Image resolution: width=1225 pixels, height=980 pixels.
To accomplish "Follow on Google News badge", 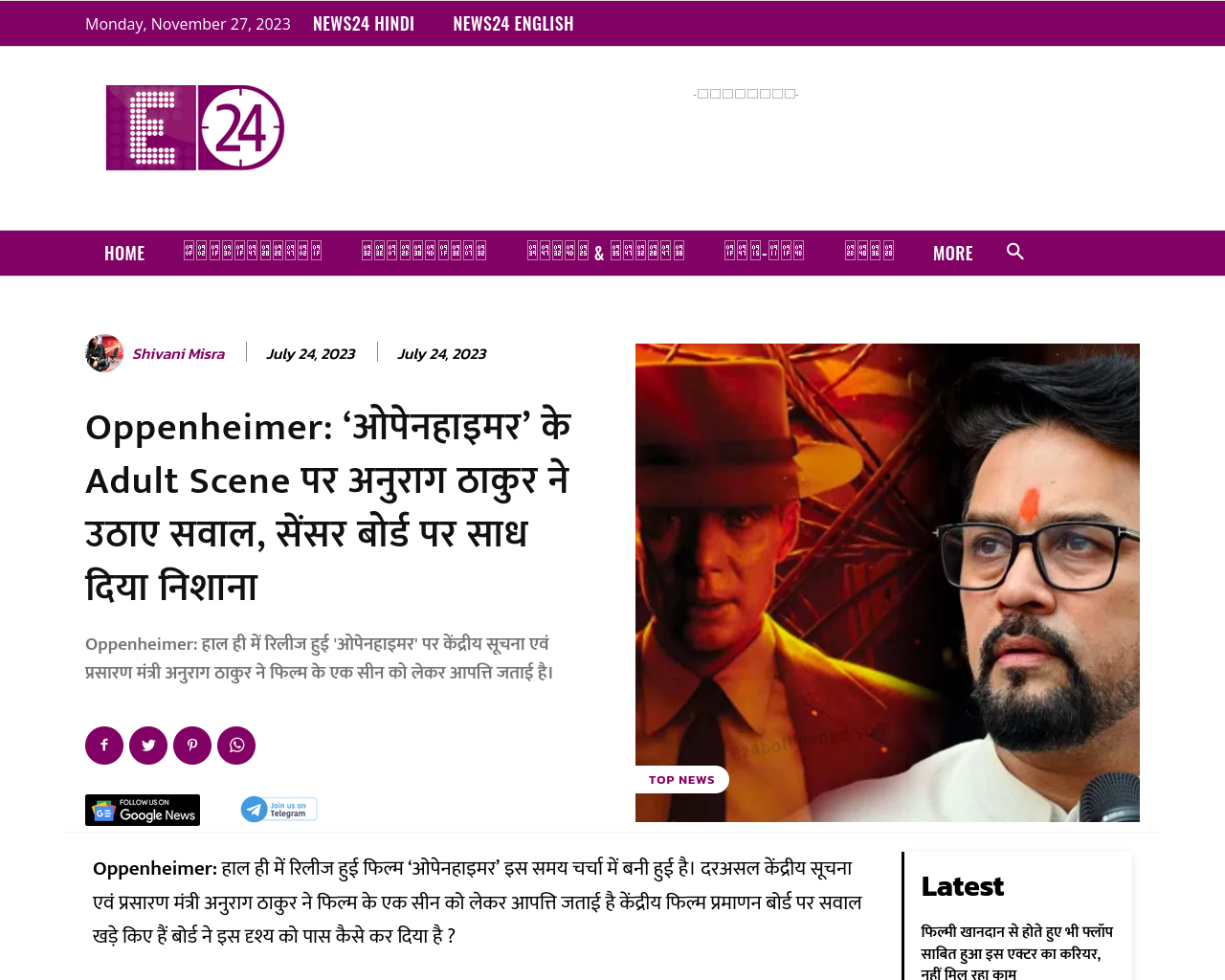I will 143,810.
